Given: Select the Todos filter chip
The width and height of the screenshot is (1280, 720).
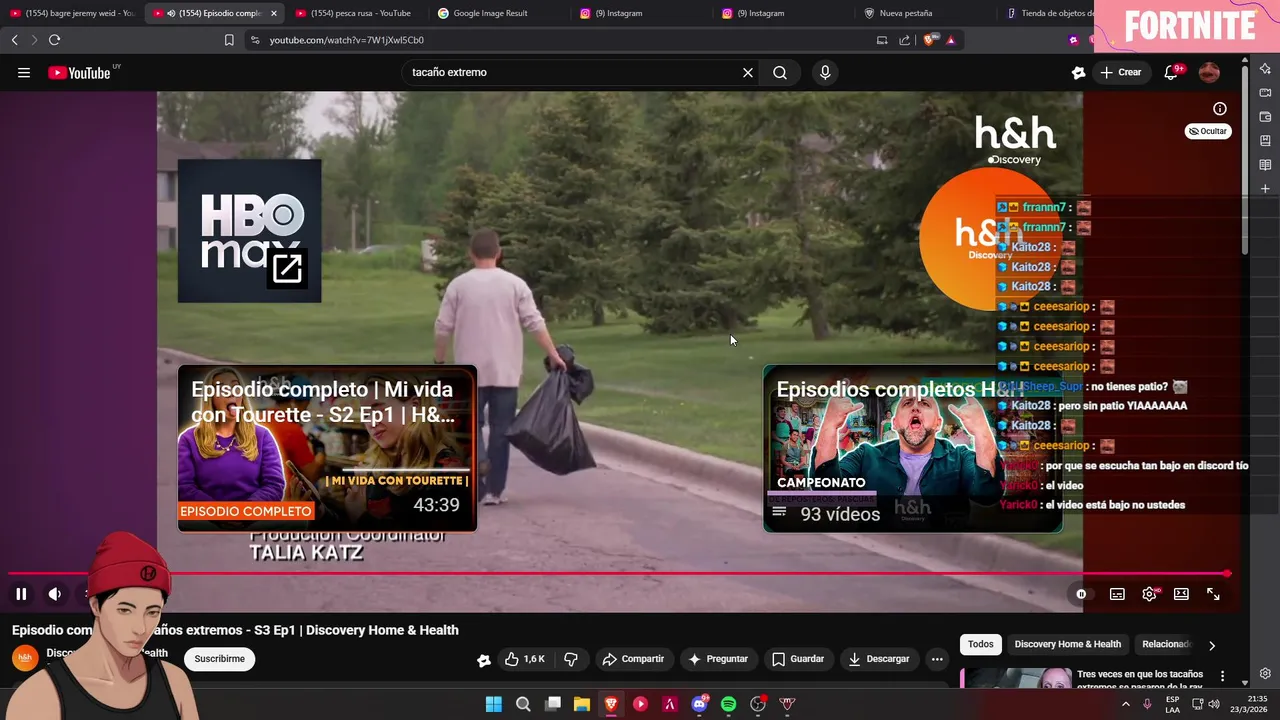Looking at the screenshot, I should [981, 644].
